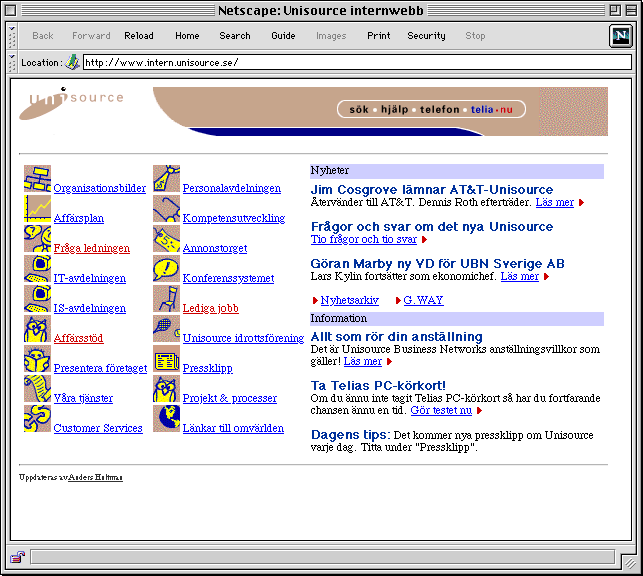Click the idrottsförening tennis racket icon
Image resolution: width=643 pixels, height=576 pixels.
[166, 328]
